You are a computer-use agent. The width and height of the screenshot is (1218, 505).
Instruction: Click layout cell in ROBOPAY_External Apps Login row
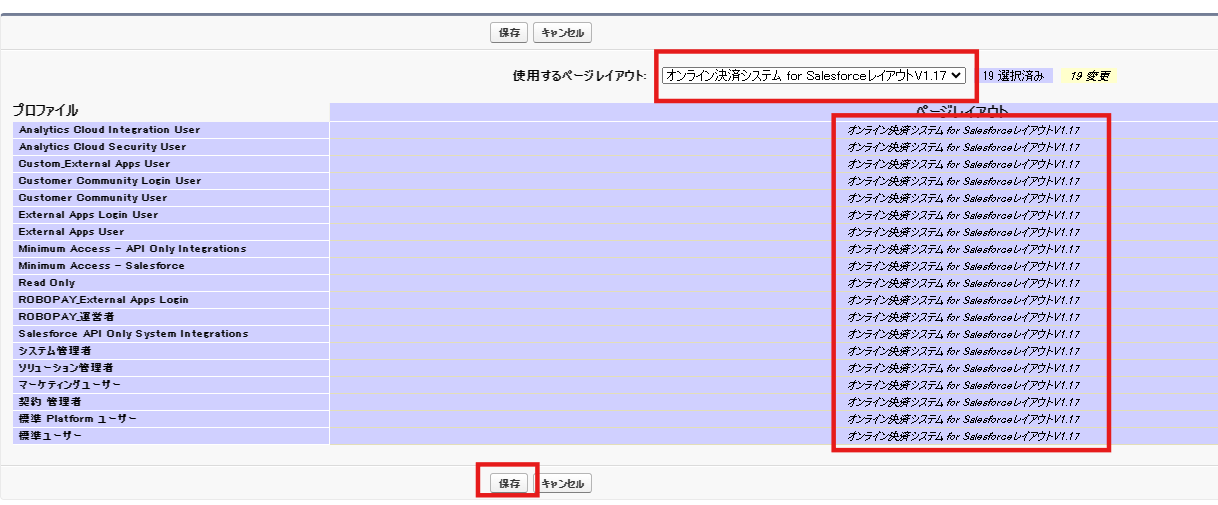click(964, 300)
